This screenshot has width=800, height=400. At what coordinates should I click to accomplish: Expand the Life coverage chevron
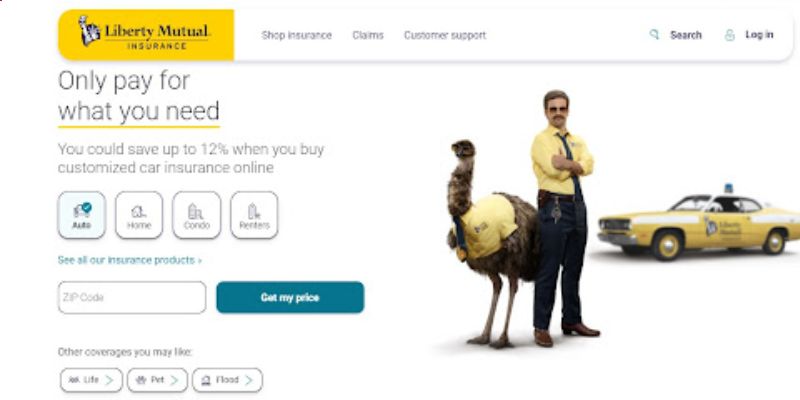tap(109, 380)
